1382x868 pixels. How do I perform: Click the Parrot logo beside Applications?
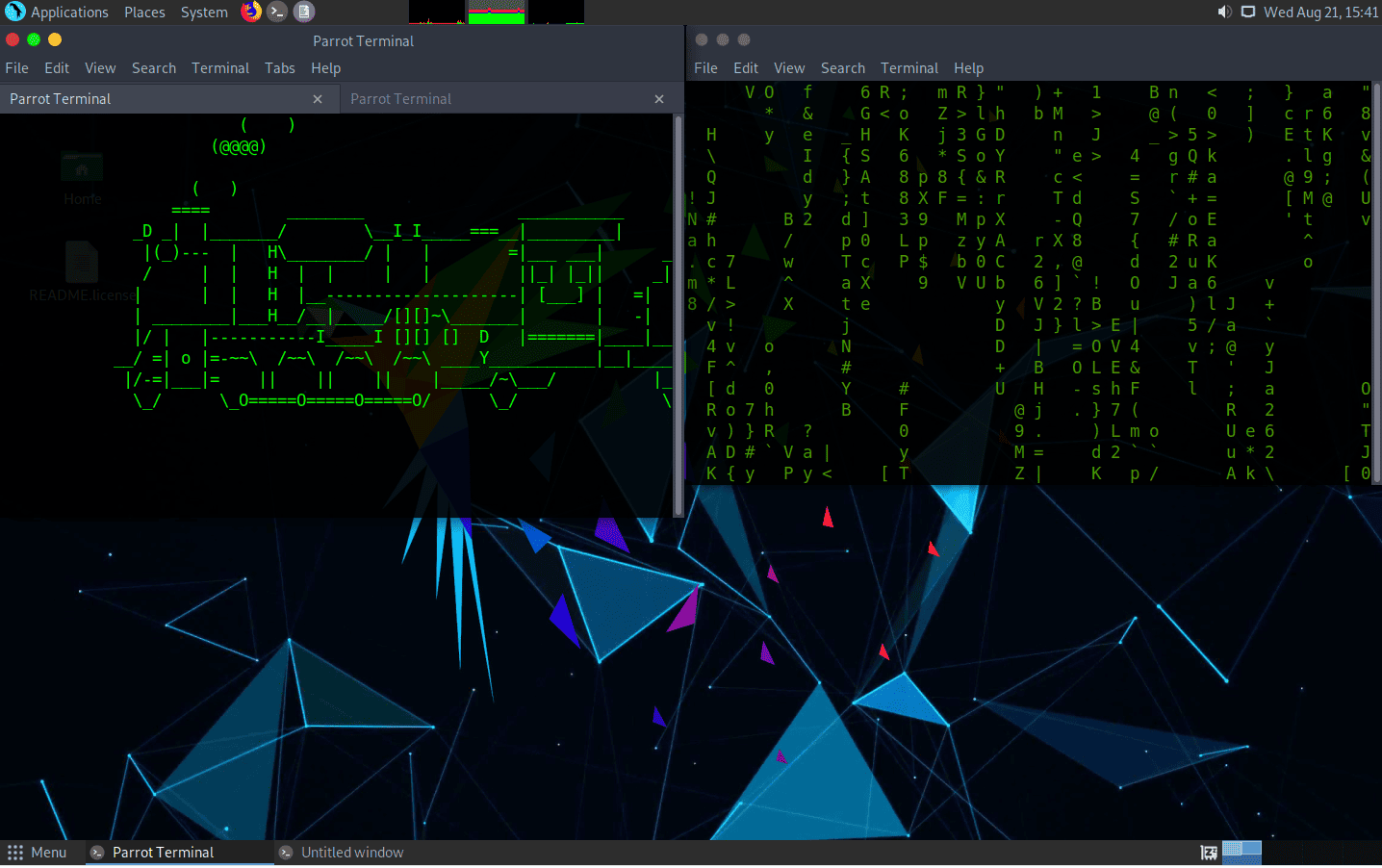pyautogui.click(x=15, y=12)
